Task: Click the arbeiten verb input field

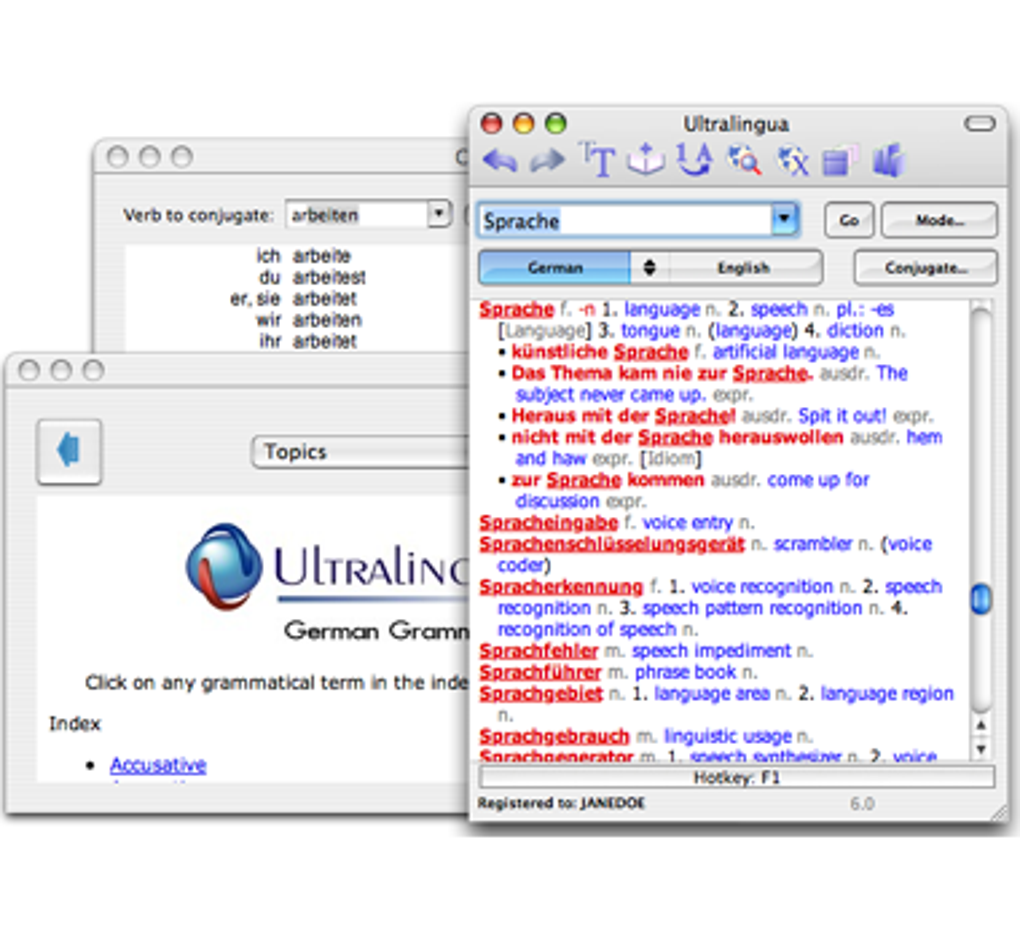Action: [356, 214]
